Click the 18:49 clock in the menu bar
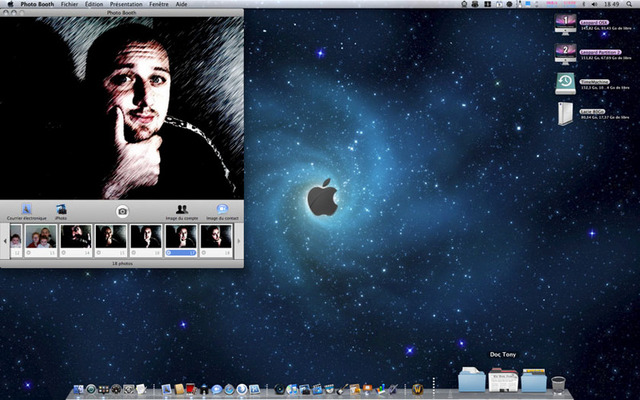The width and height of the screenshot is (640, 400). pyautogui.click(x=611, y=4)
